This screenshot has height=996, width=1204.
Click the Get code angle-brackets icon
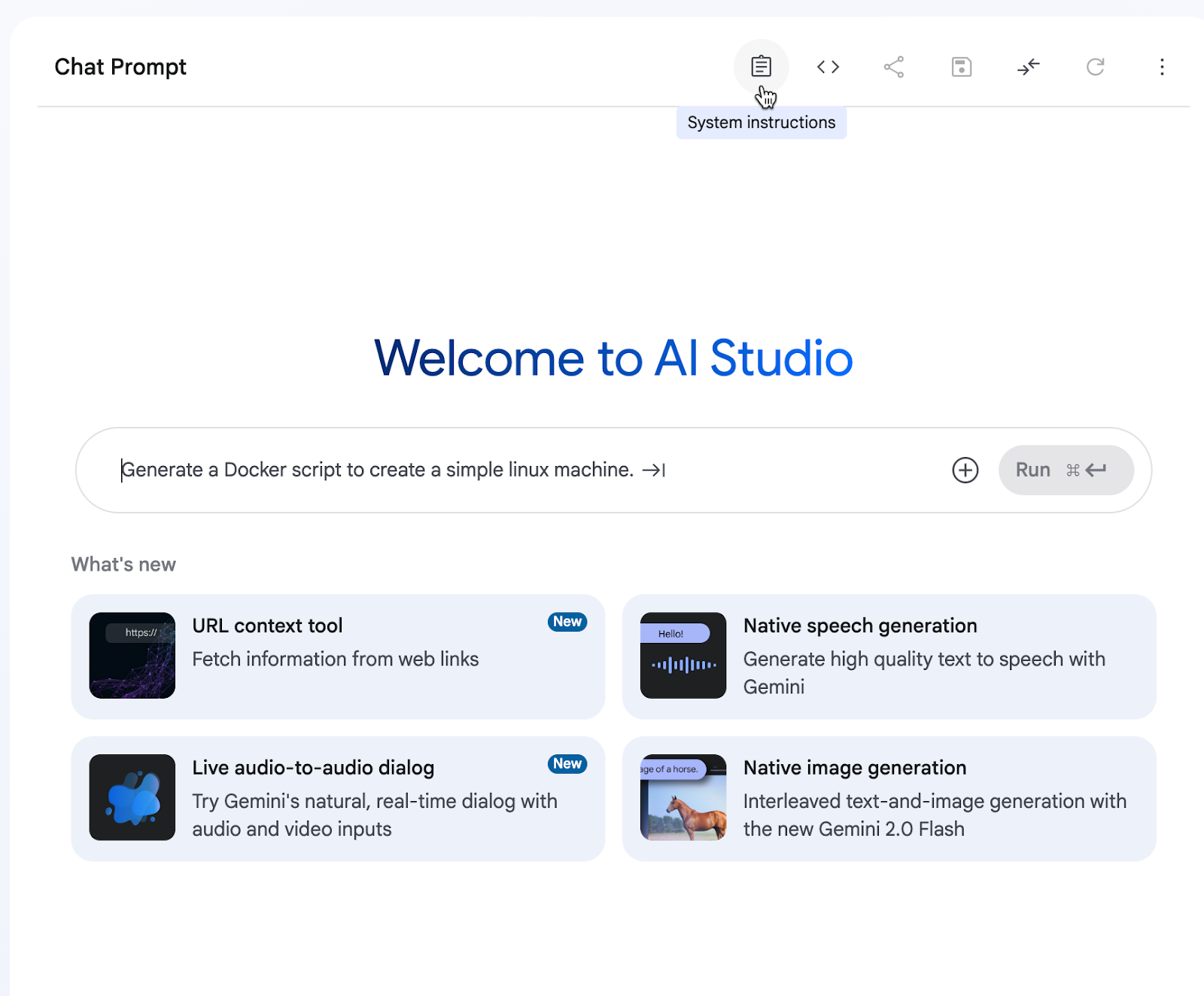click(828, 67)
